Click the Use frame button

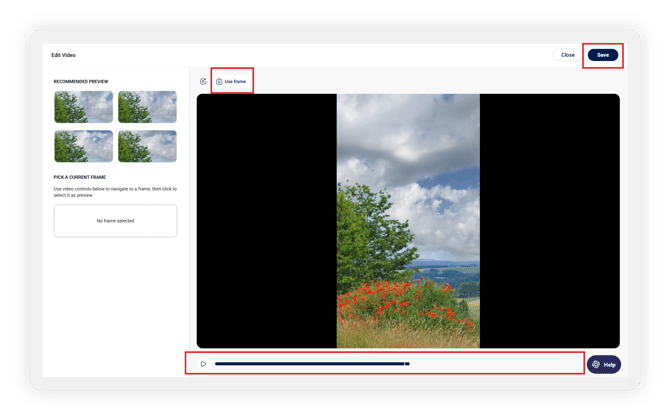coord(231,81)
